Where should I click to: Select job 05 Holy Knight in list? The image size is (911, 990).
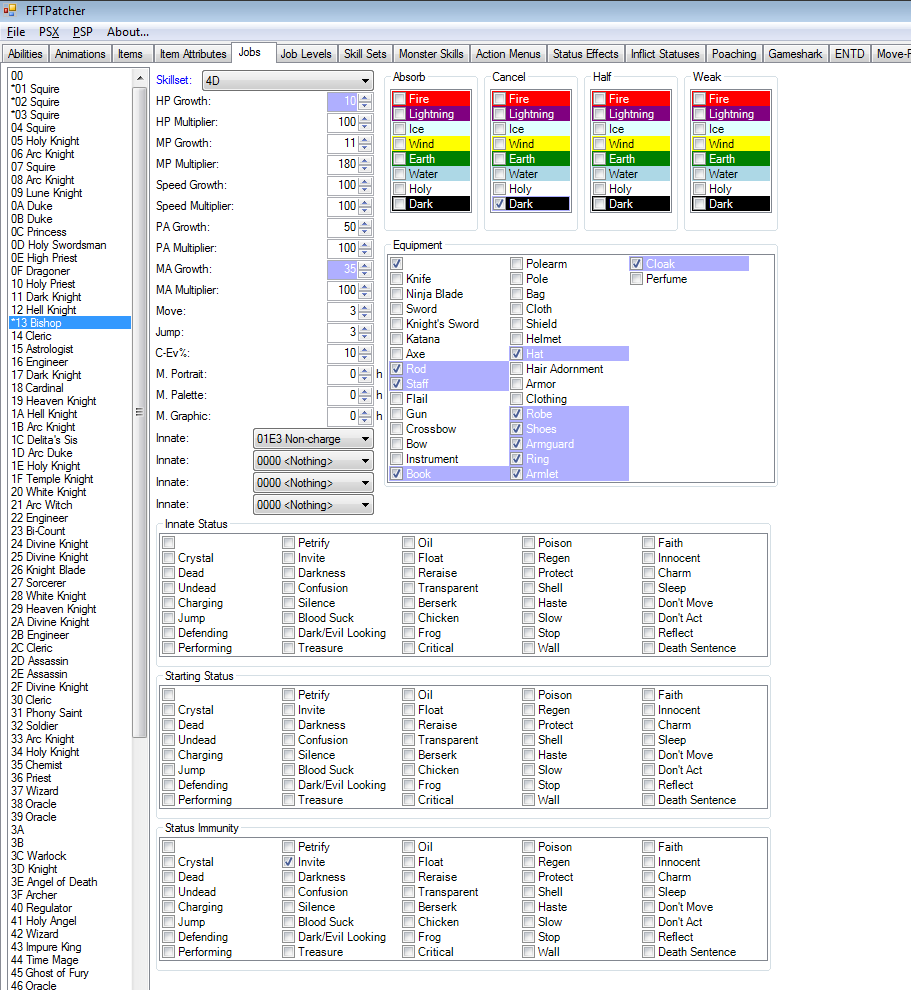point(70,141)
